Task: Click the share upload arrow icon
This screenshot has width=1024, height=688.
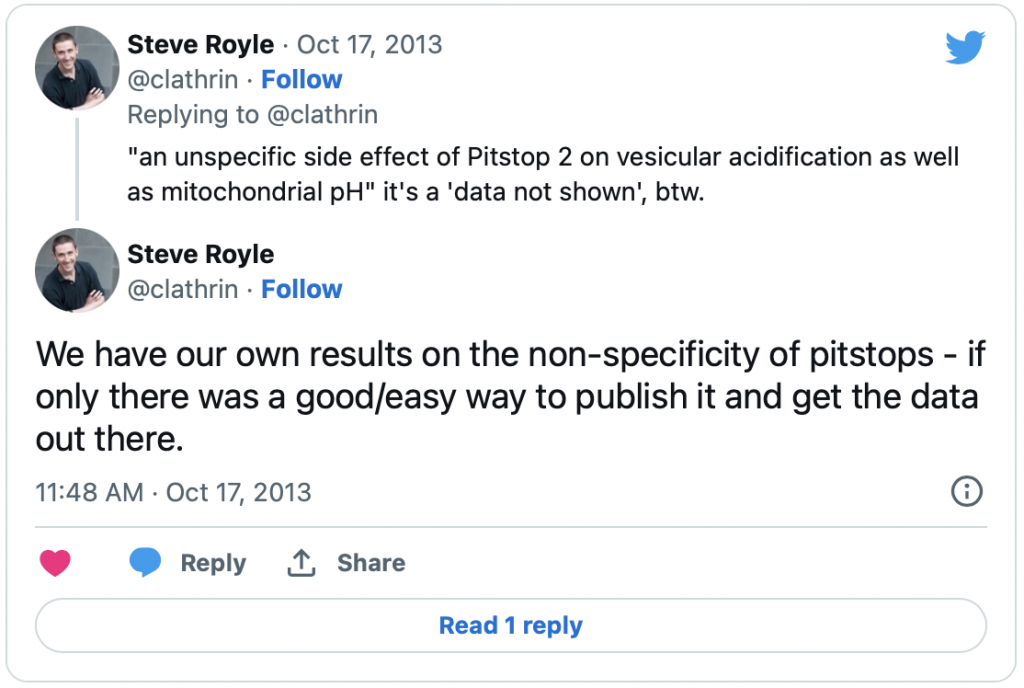Action: coord(300,563)
